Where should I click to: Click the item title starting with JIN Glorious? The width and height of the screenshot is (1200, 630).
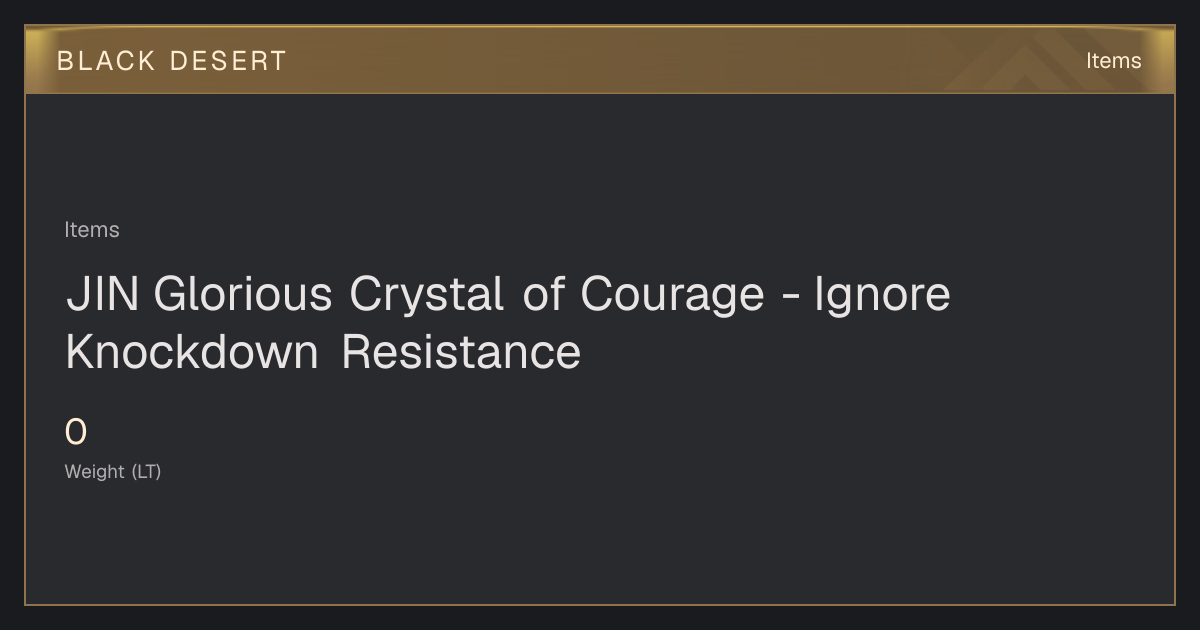508,323
